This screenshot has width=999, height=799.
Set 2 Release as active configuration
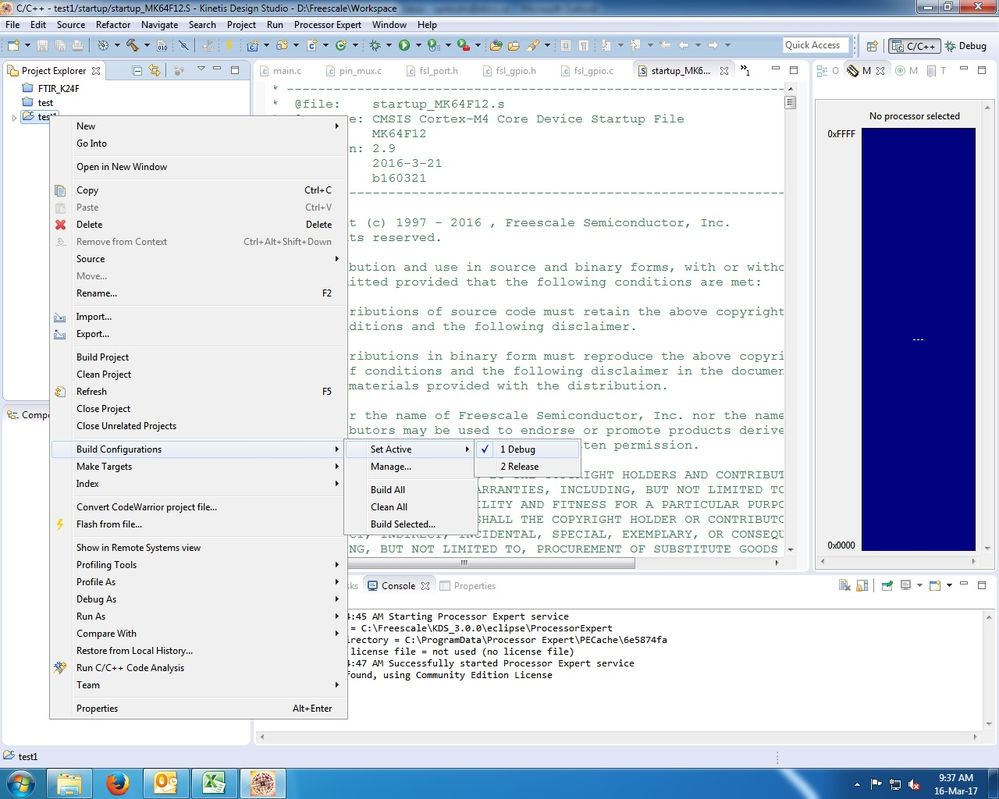(528, 466)
